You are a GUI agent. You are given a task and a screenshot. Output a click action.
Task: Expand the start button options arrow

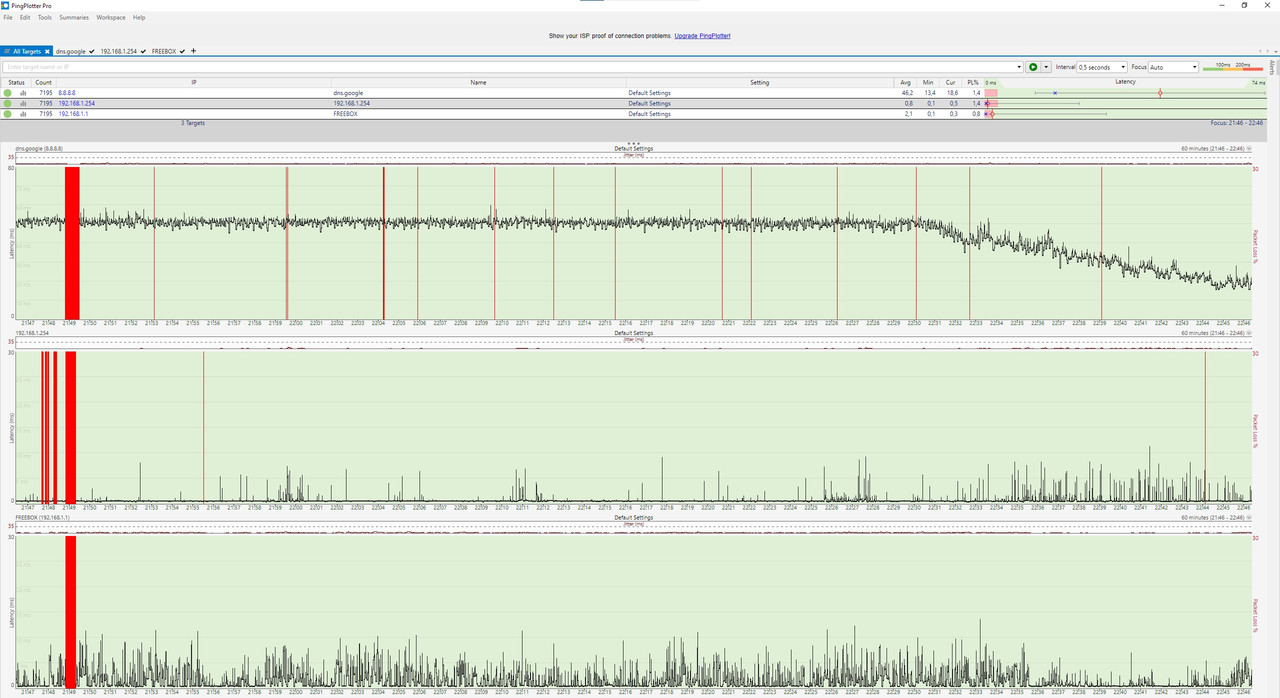tap(1046, 67)
